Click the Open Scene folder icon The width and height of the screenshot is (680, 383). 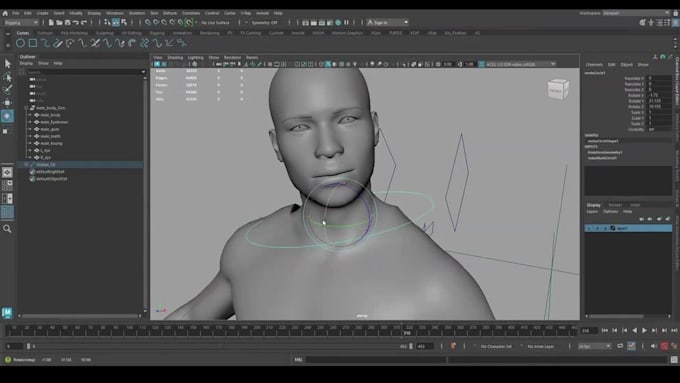(x=59, y=22)
